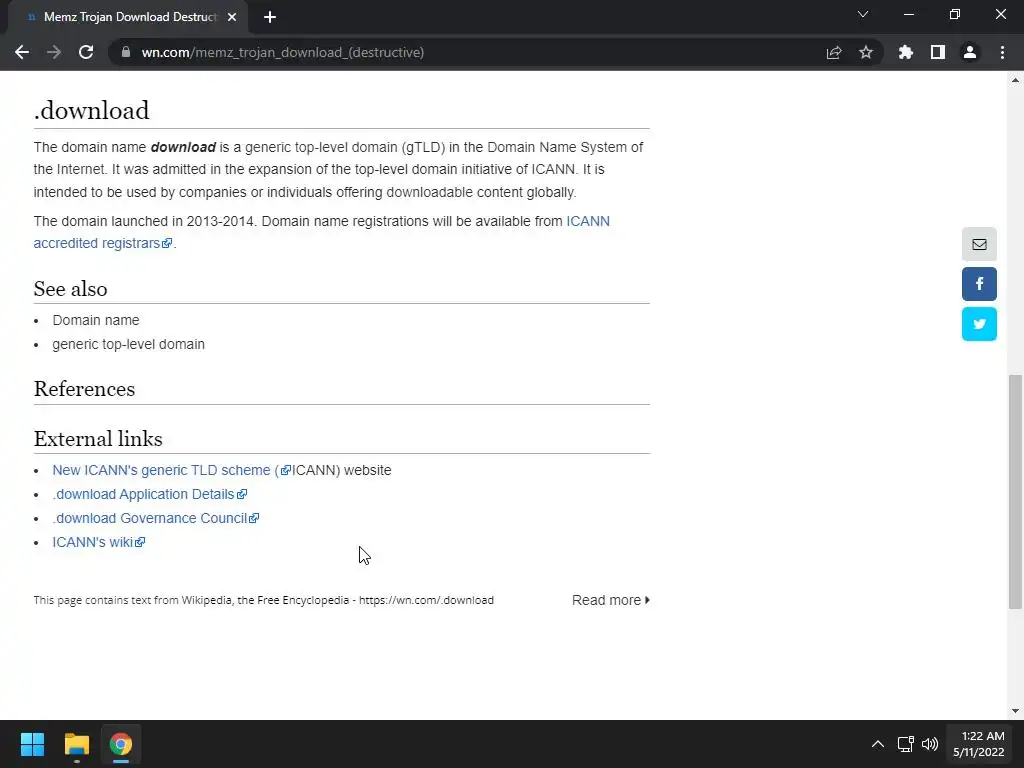Image resolution: width=1024 pixels, height=768 pixels.
Task: Open the Chrome three-dot menu
Action: point(1002,52)
